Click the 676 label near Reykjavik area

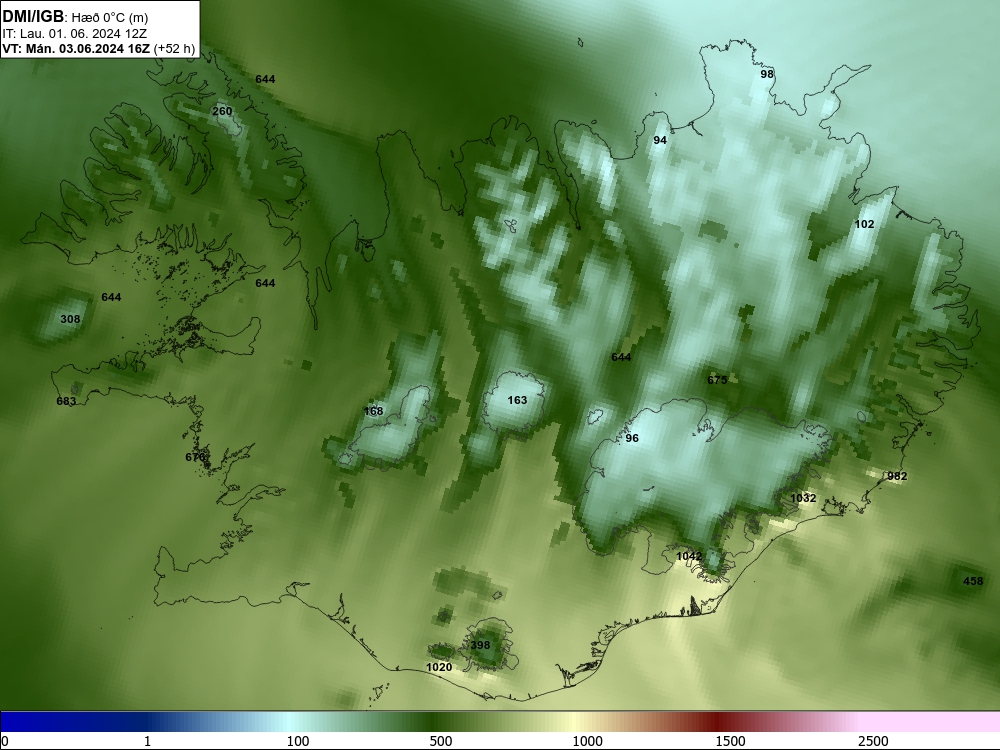click(195, 457)
